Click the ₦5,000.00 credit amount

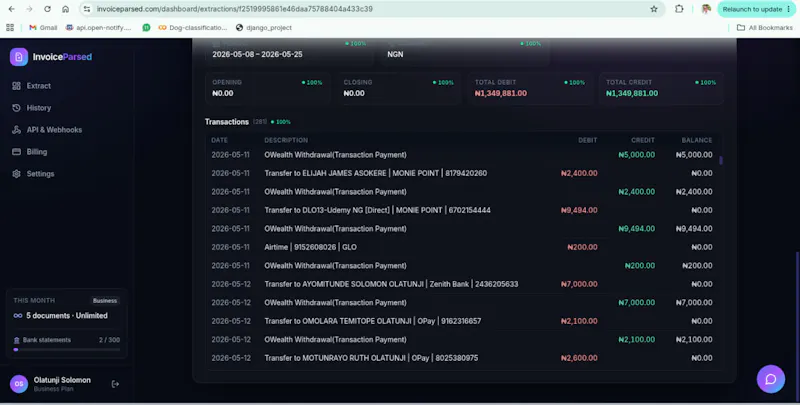636,155
